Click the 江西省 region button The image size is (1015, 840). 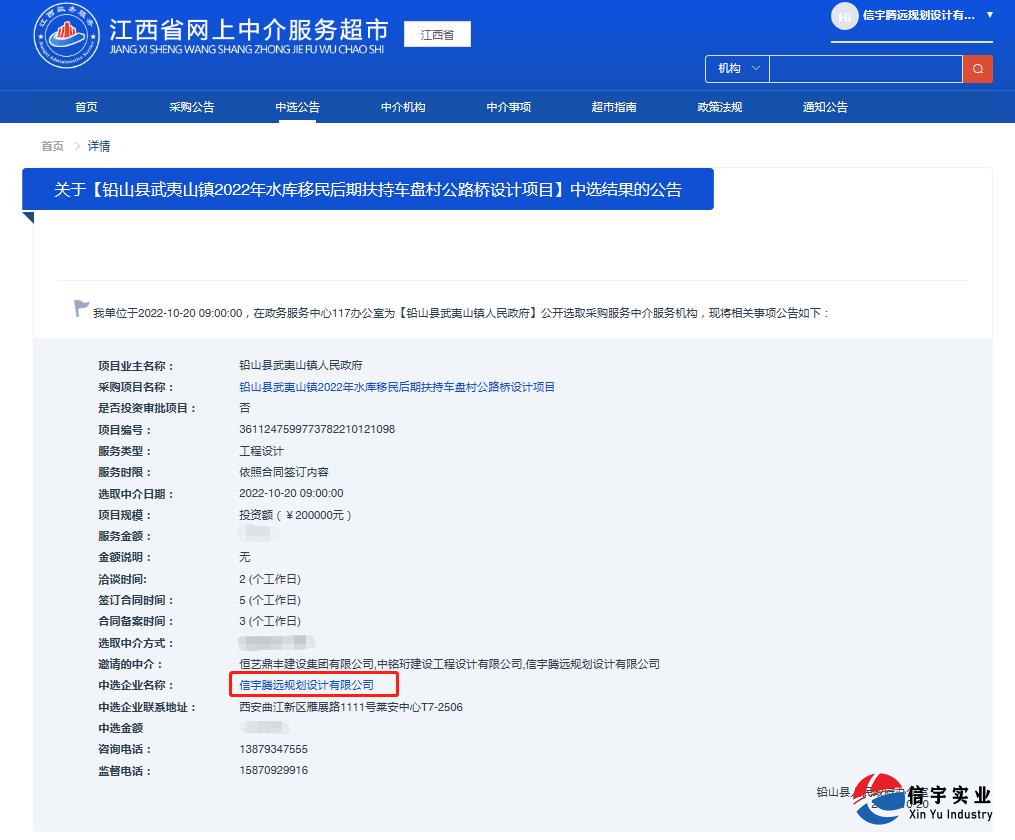click(437, 33)
